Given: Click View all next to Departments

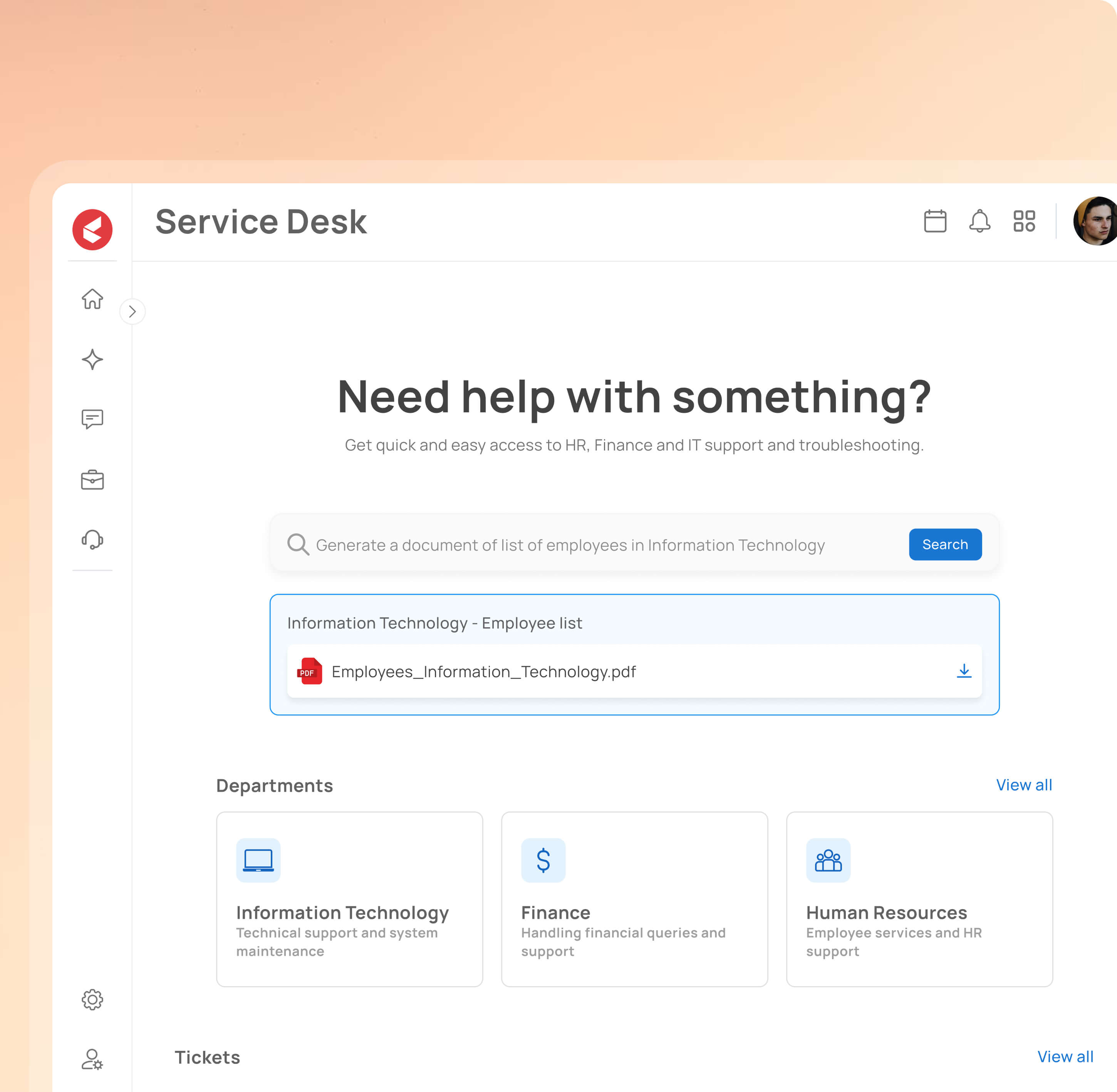Looking at the screenshot, I should tap(1023, 785).
